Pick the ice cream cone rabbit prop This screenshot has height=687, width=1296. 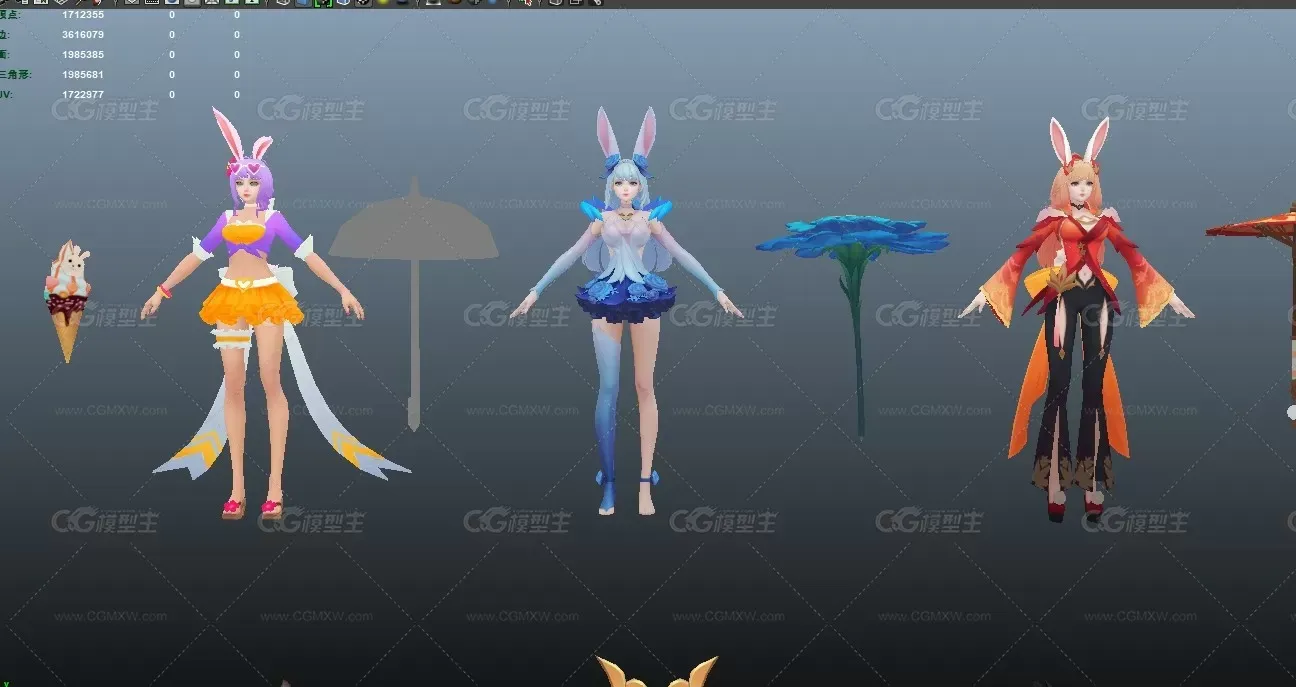[x=67, y=301]
